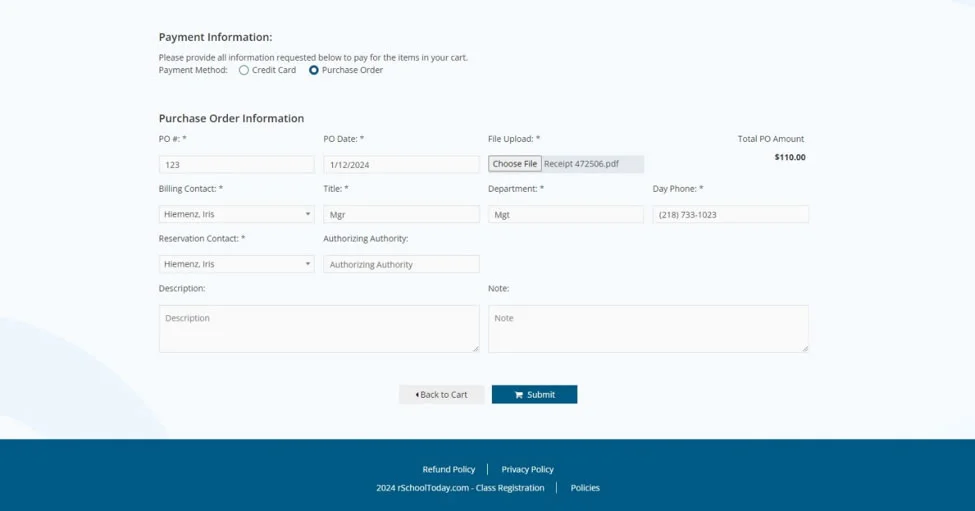Click the Submit button

tap(534, 395)
